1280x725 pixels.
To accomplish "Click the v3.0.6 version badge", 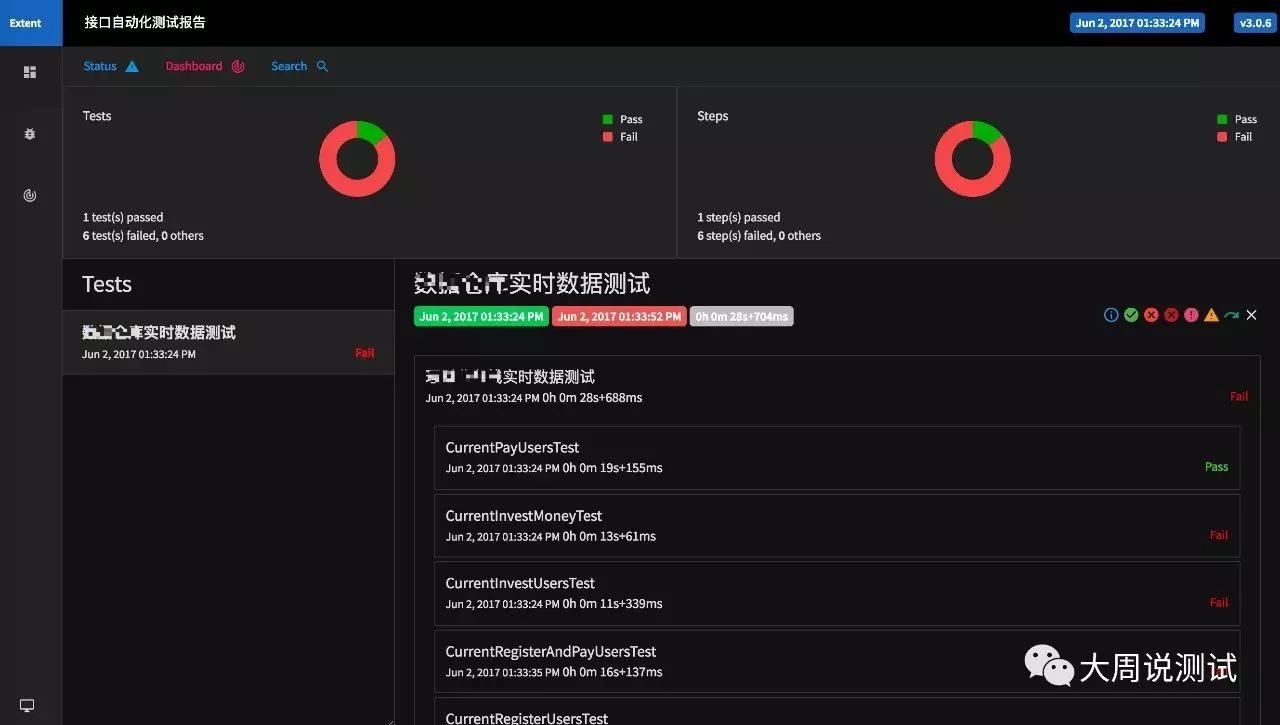I will click(1255, 23).
